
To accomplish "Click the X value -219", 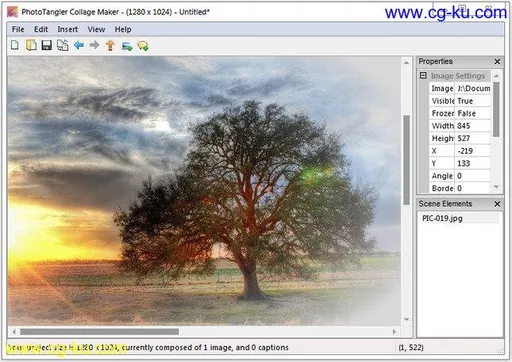I will click(x=473, y=151).
